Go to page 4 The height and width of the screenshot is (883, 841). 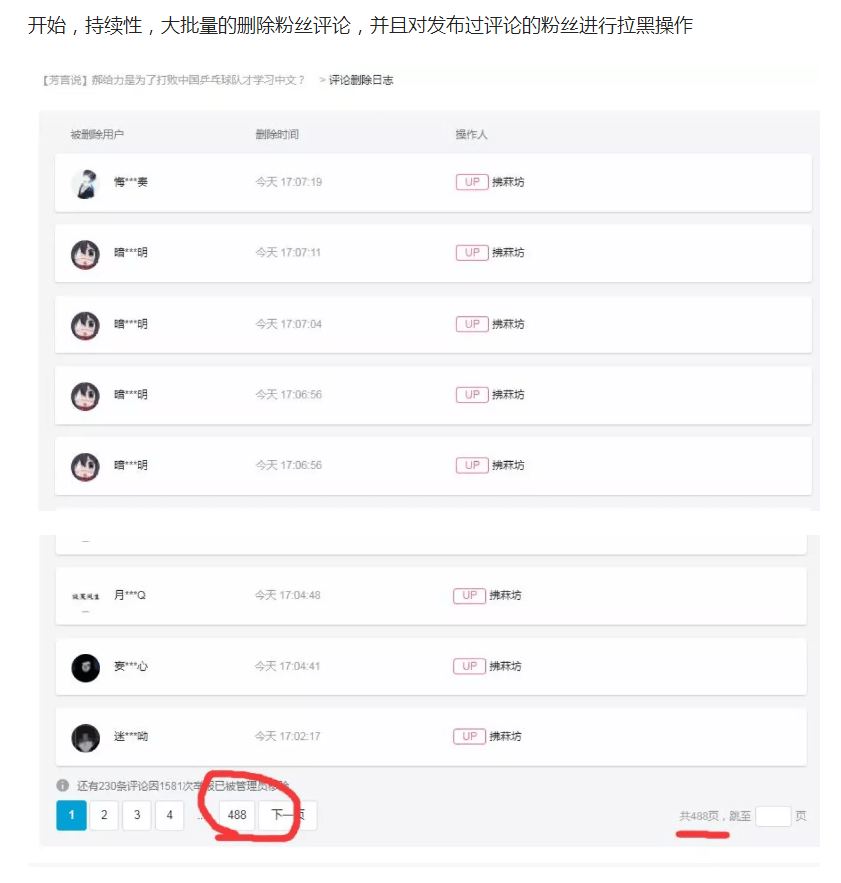(170, 815)
